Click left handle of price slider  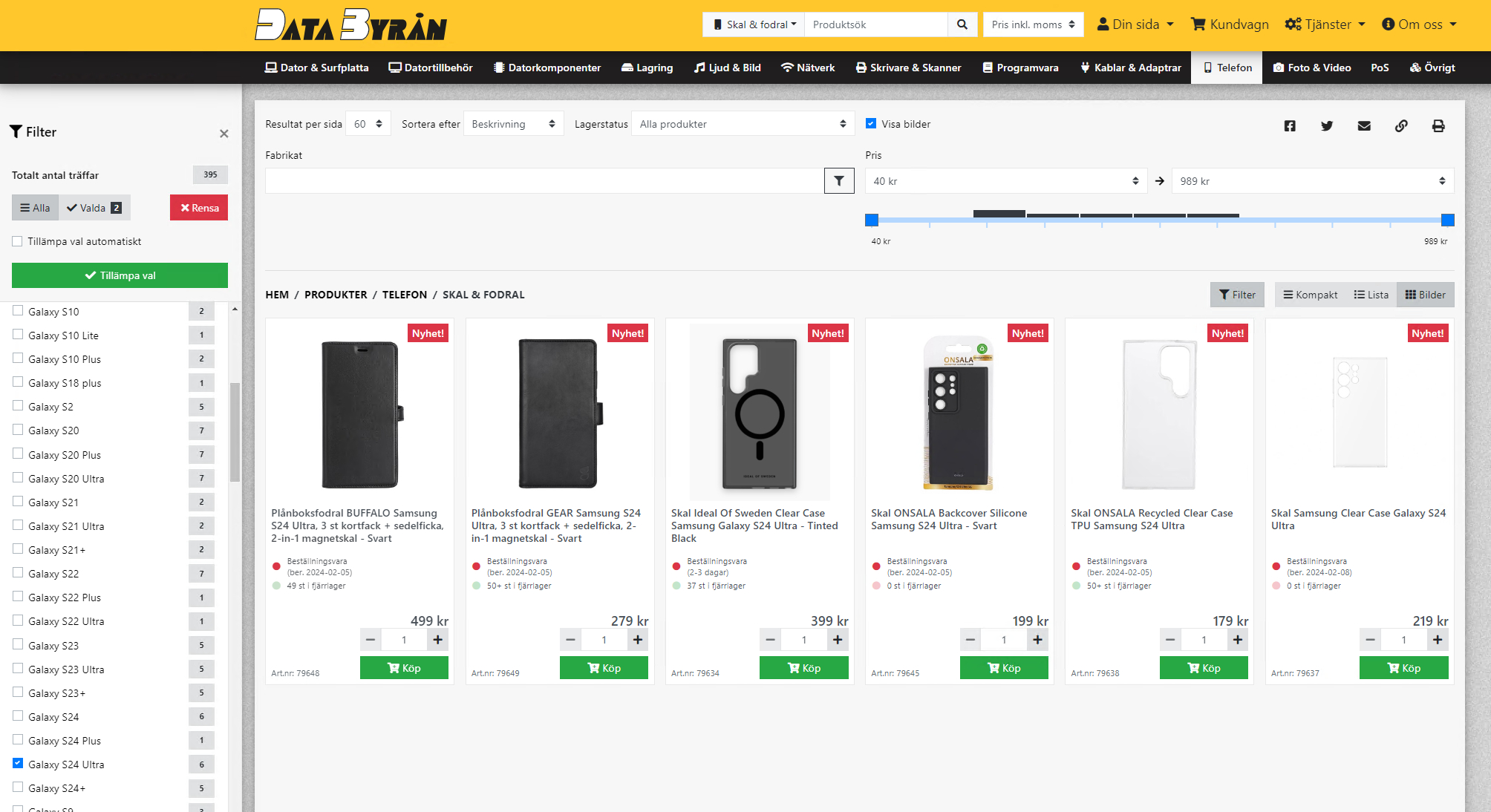pos(872,220)
